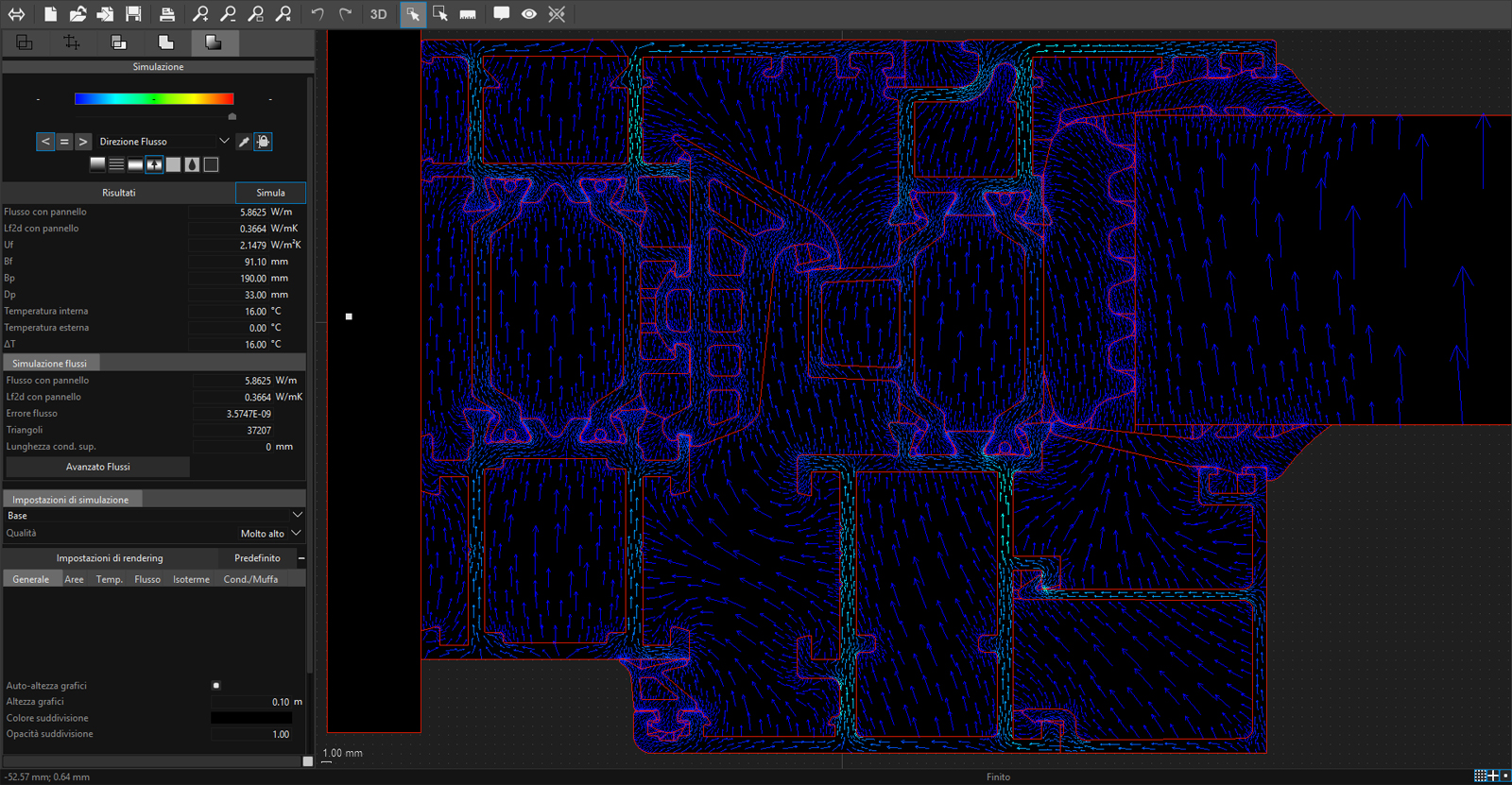This screenshot has height=785, width=1512.
Task: Open the comment speech bubble tool
Action: (501, 14)
